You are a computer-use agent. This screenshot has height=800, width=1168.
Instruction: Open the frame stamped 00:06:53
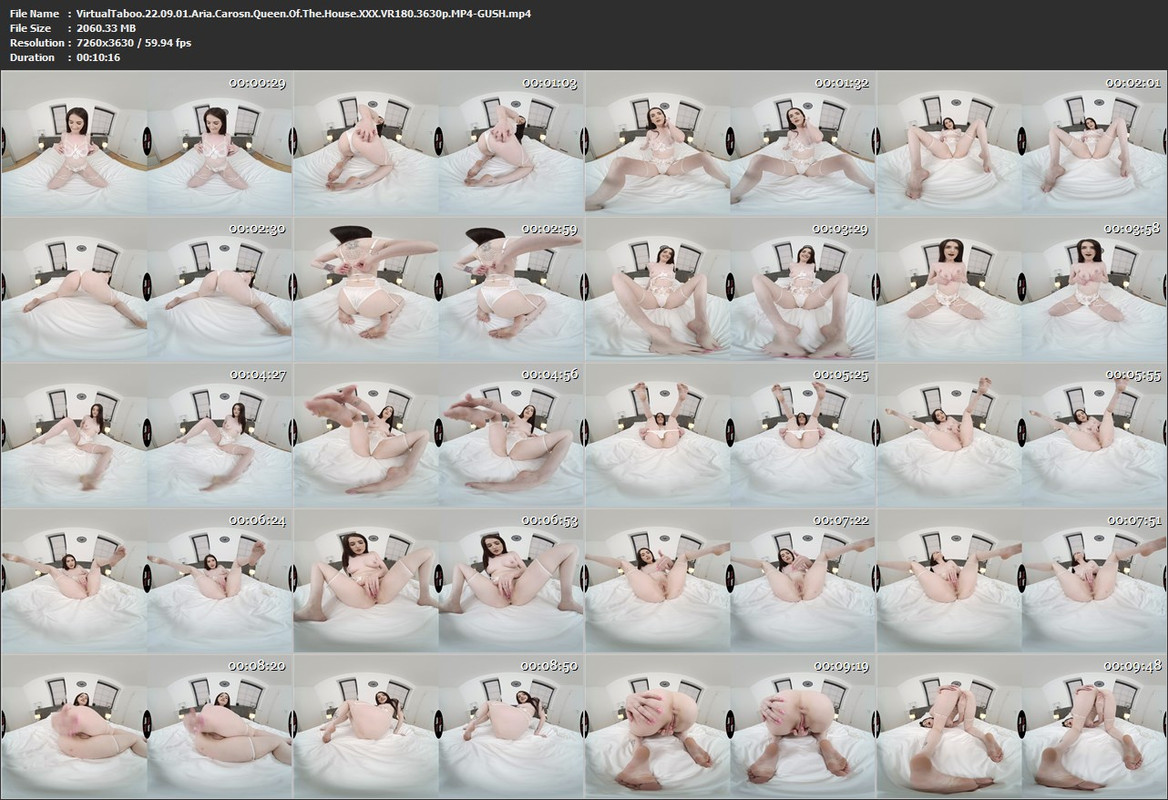pos(439,581)
